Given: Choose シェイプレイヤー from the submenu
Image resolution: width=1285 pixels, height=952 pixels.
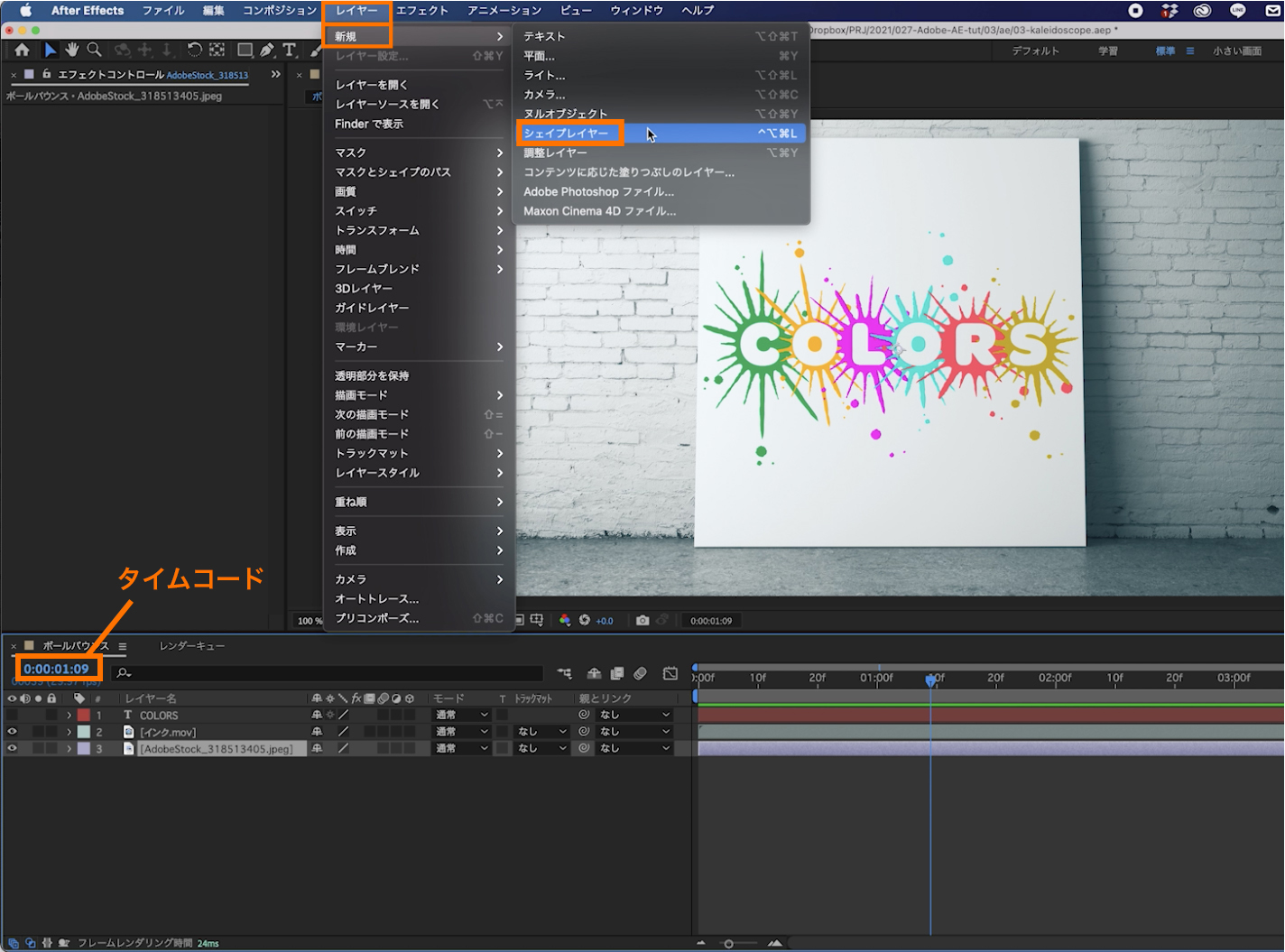Looking at the screenshot, I should 567,134.
